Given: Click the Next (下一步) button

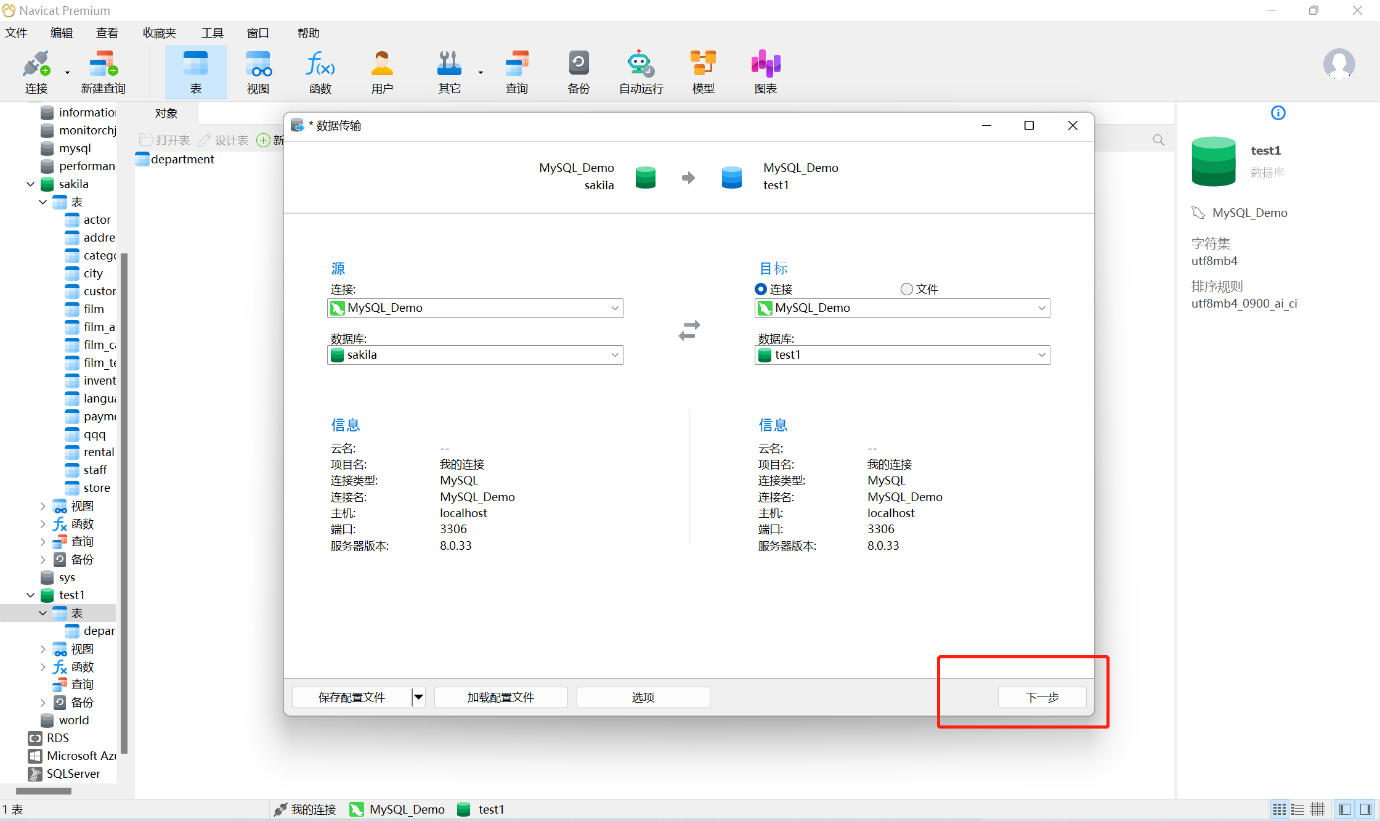Looking at the screenshot, I should click(x=1041, y=697).
